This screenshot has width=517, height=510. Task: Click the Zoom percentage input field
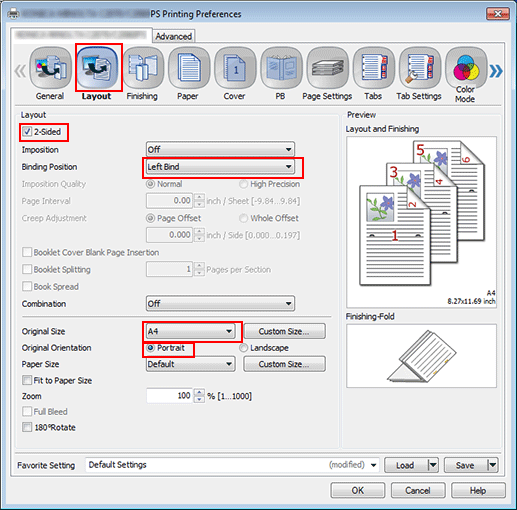point(169,396)
